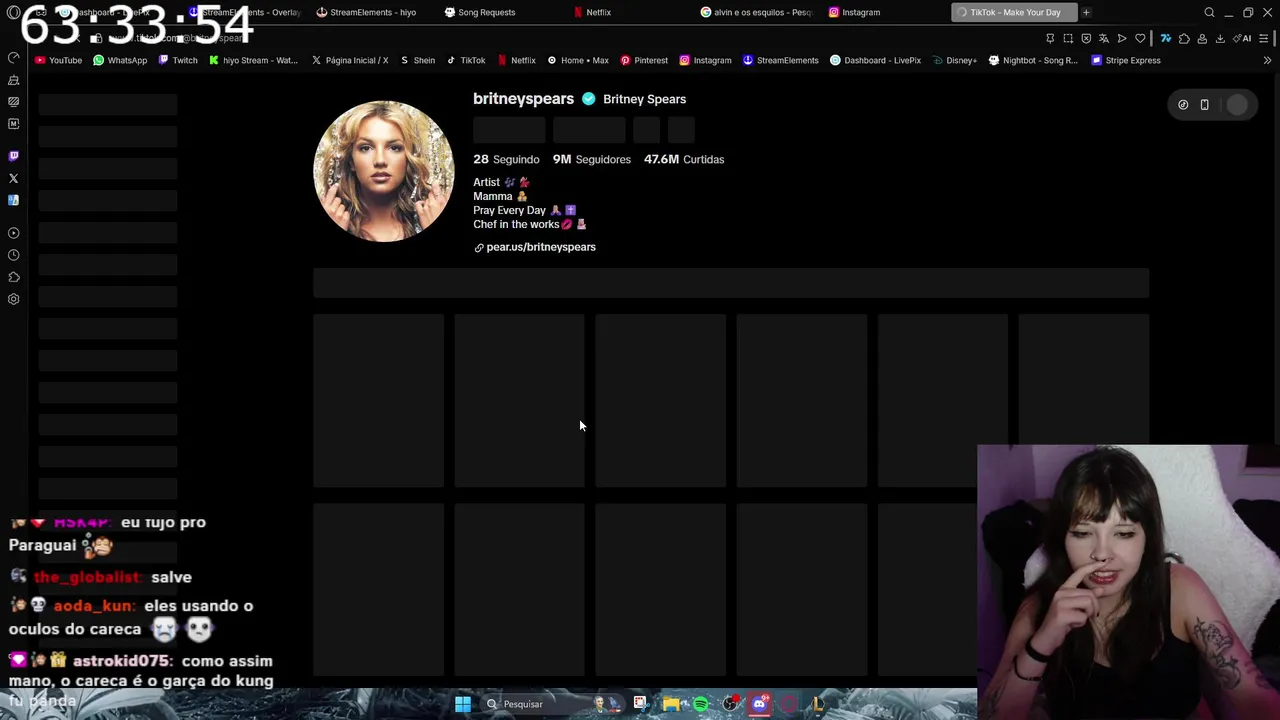Click the pin icon in browser toolbar
This screenshot has width=1280, height=720.
[x=1050, y=38]
